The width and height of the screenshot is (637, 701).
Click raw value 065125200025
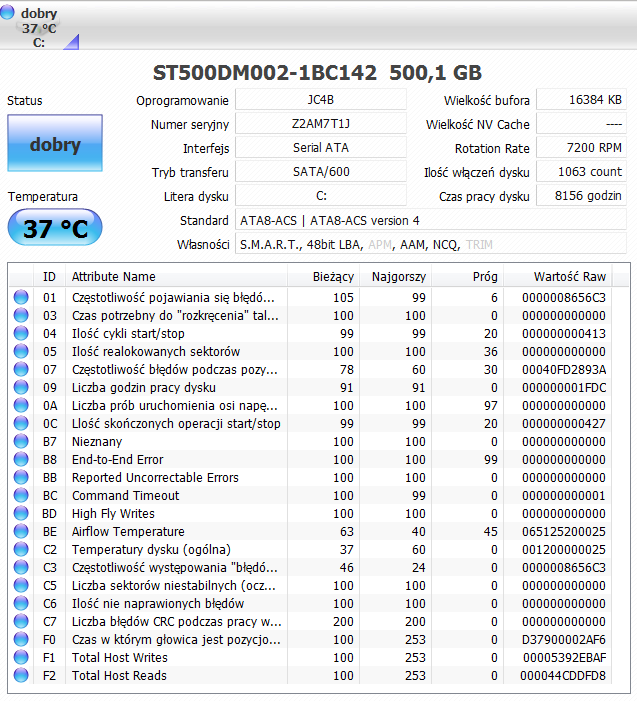[x=564, y=532]
